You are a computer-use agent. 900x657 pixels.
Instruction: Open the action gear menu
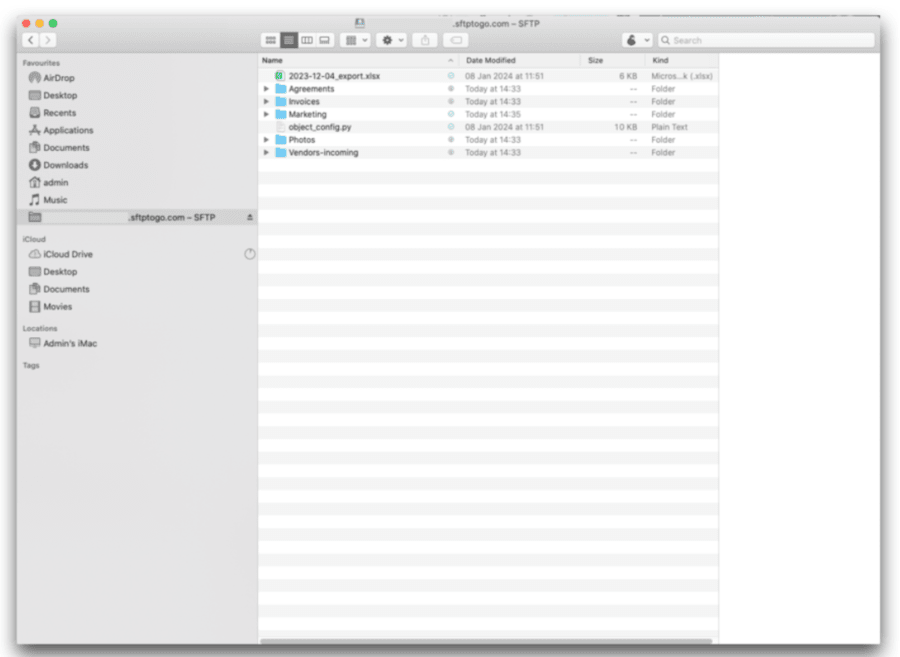coord(387,40)
